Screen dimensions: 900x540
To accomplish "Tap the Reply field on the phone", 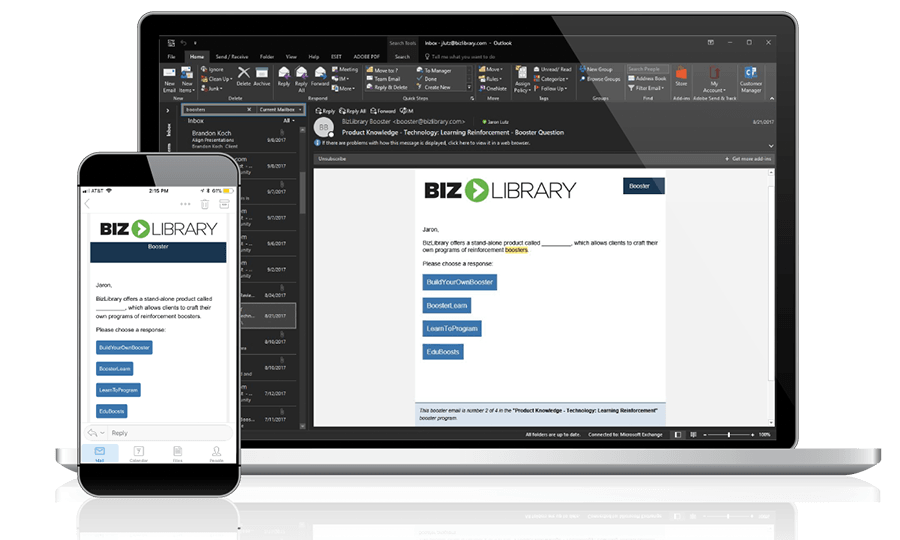I will pyautogui.click(x=159, y=433).
